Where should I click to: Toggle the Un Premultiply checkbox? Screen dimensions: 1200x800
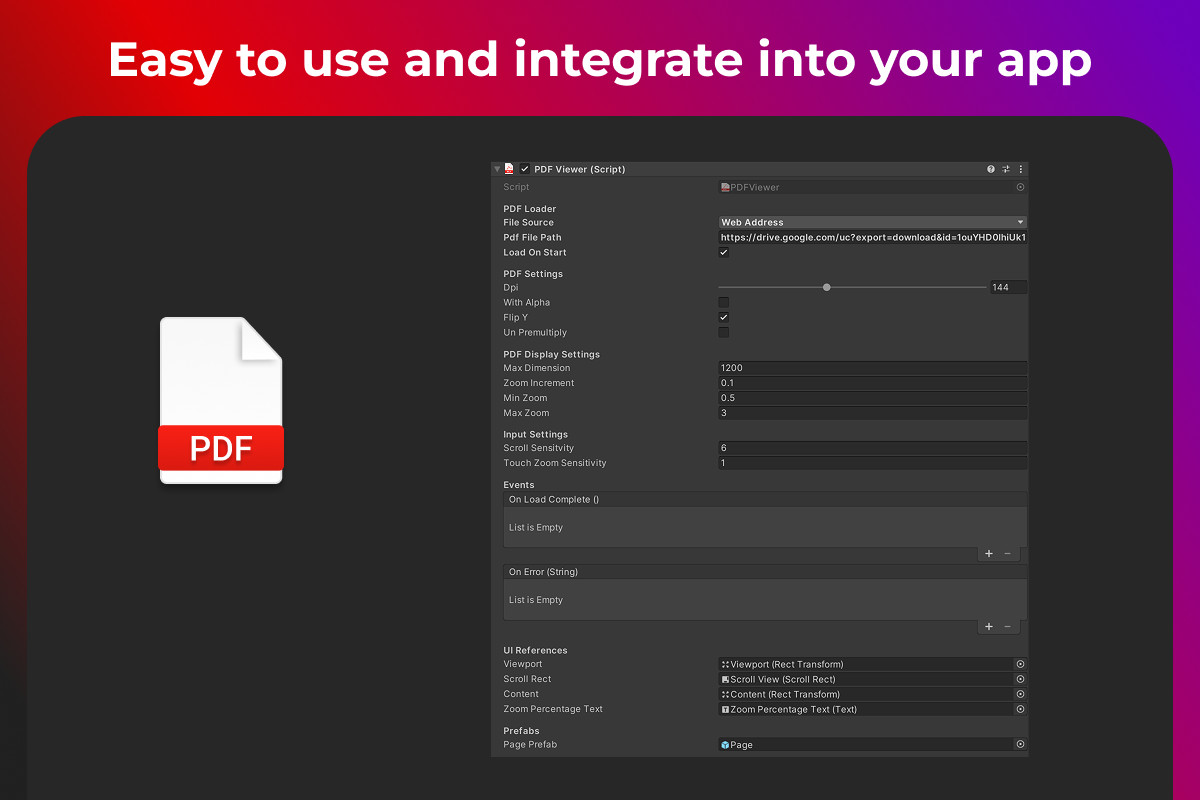click(724, 332)
